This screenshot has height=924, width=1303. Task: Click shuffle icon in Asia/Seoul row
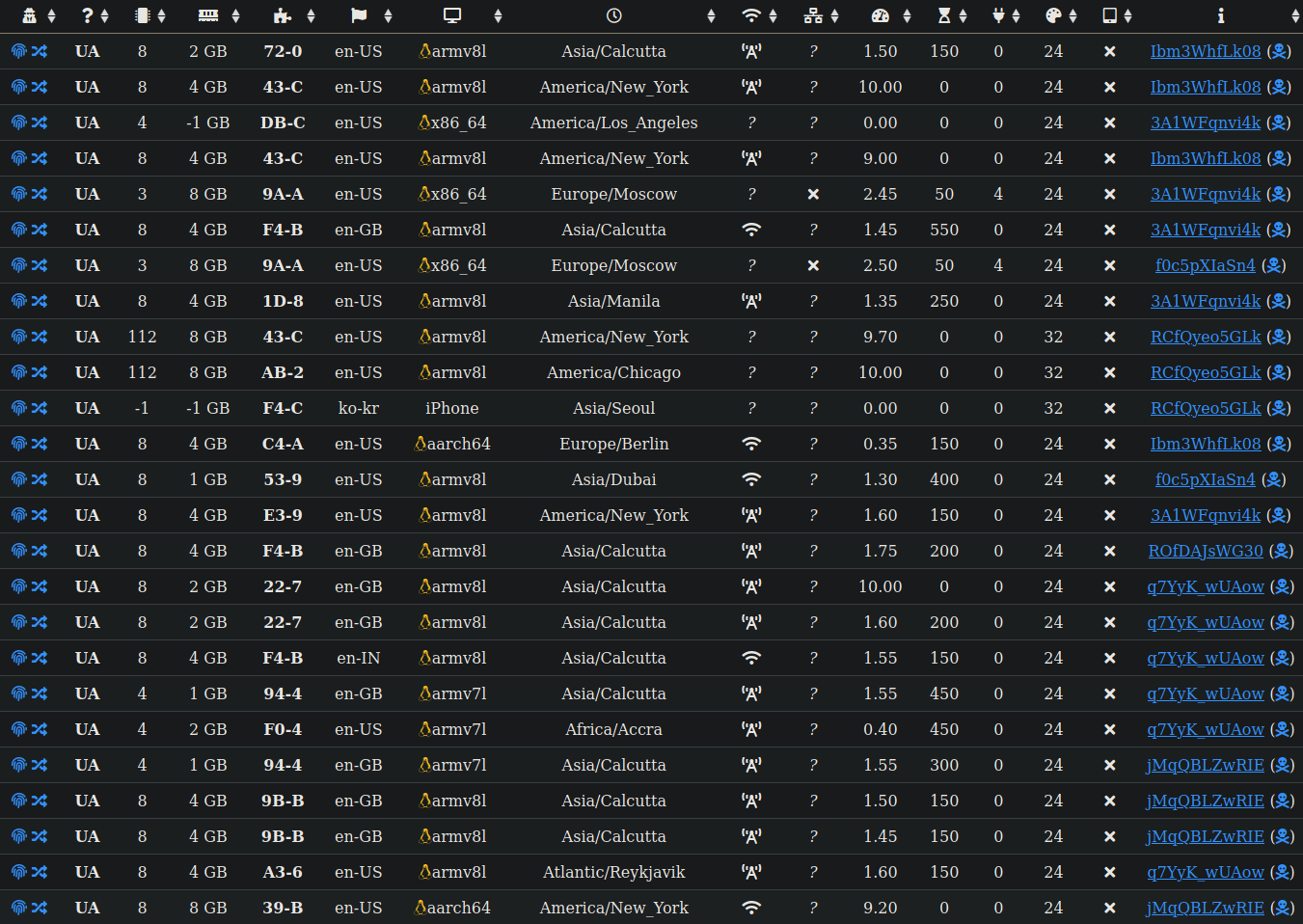pyautogui.click(x=40, y=408)
